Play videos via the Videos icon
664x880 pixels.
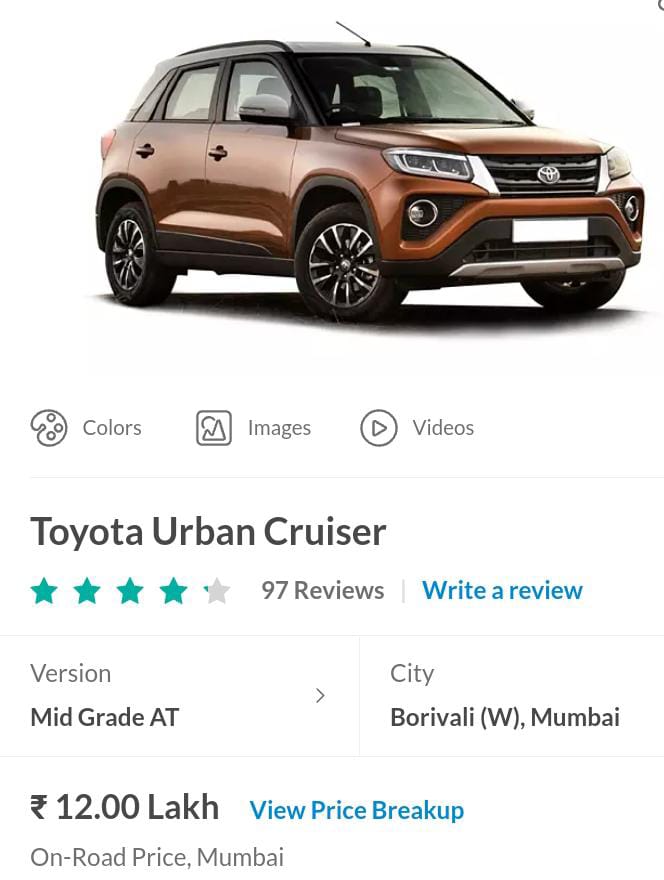pyautogui.click(x=379, y=428)
